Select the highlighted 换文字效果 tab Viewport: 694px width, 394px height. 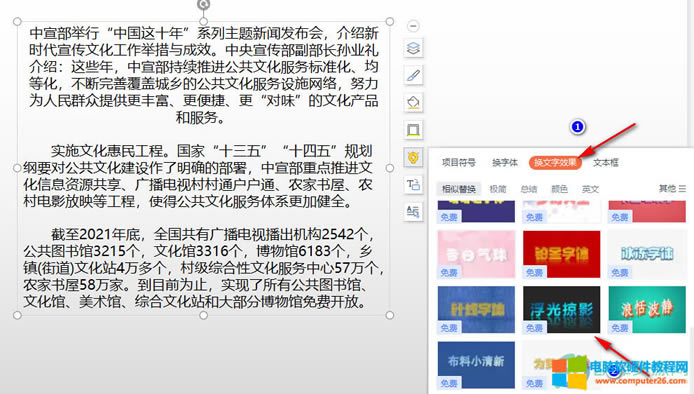555,162
